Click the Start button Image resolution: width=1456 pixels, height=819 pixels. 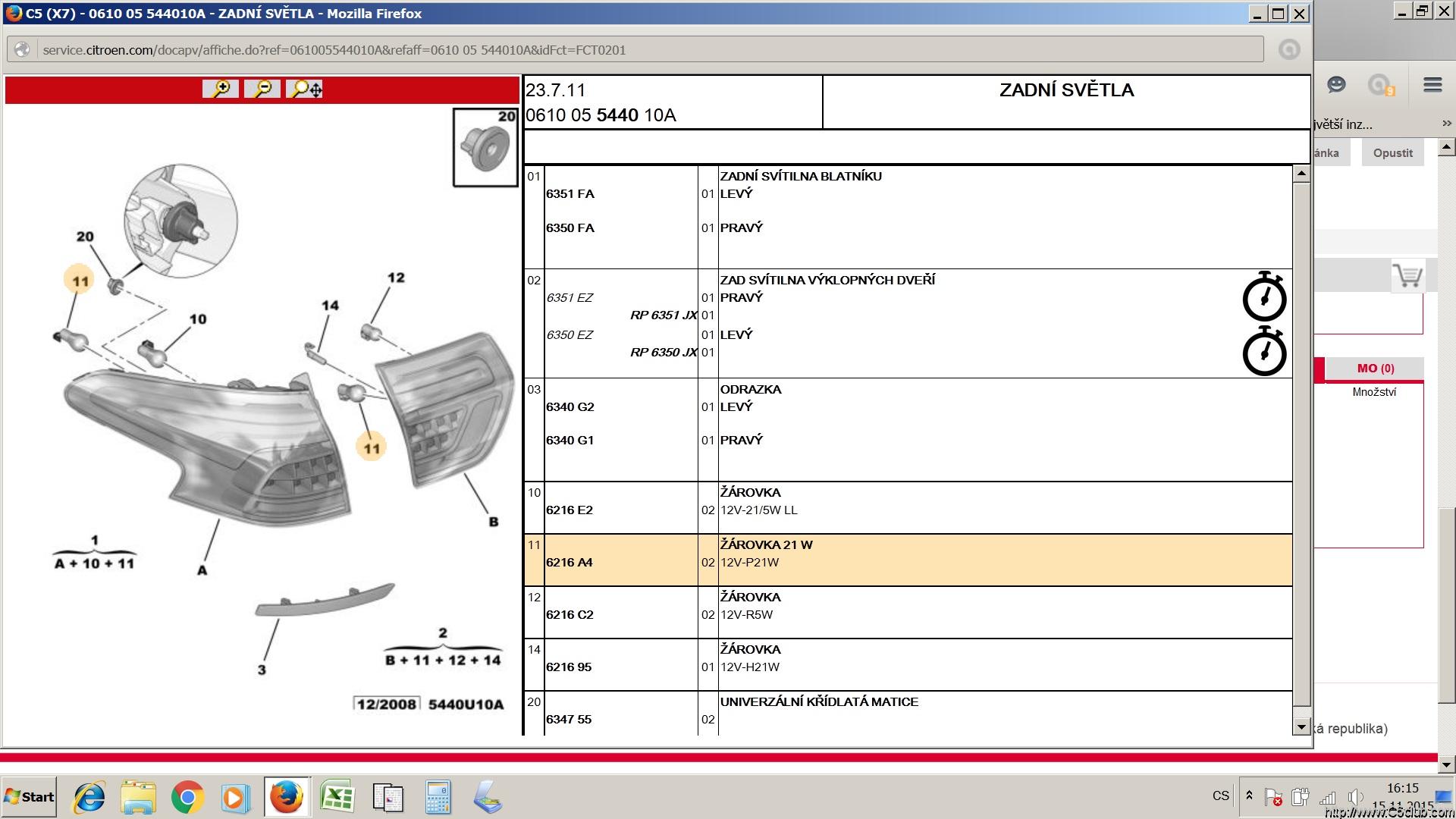tap(29, 796)
